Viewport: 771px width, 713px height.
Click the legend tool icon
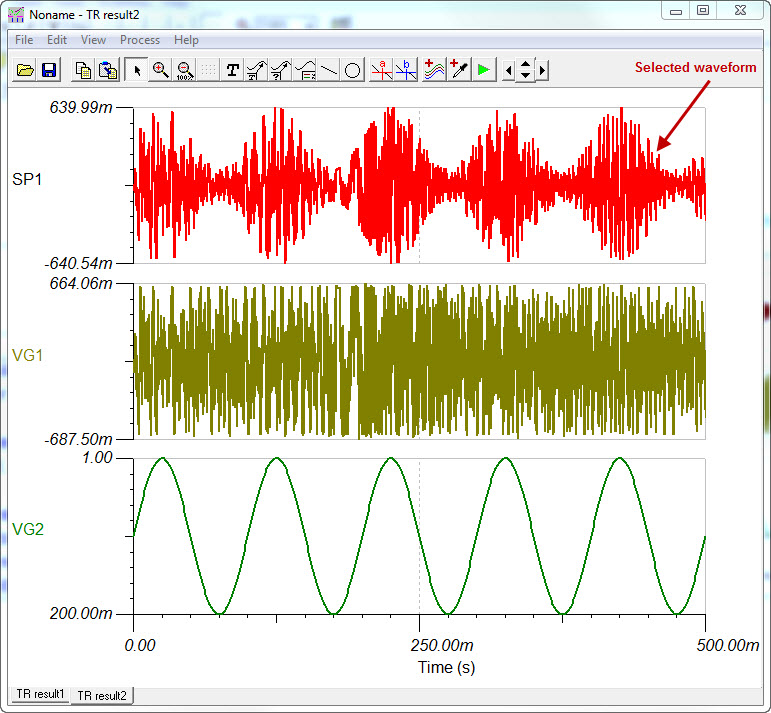click(x=305, y=70)
